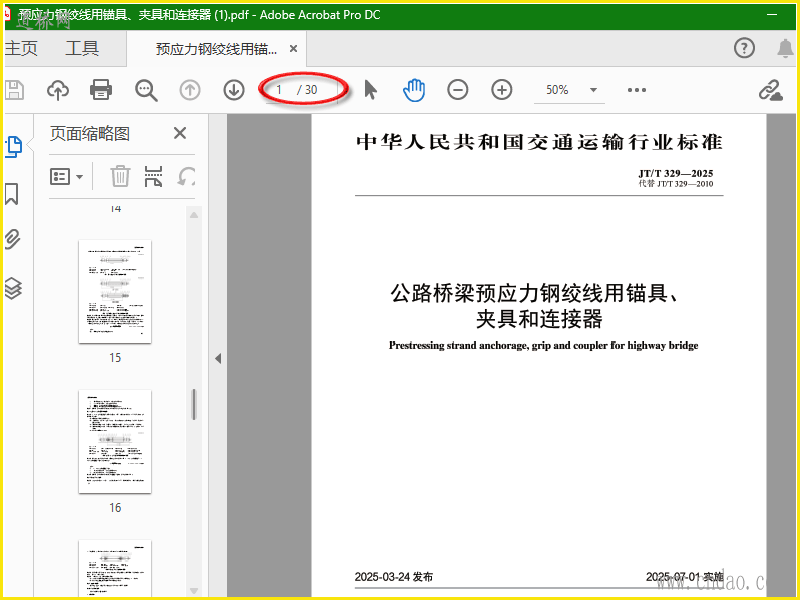This screenshot has width=800, height=600.
Task: Select the 预应力钢绞线用锚... document tab
Action: pyautogui.click(x=216, y=49)
